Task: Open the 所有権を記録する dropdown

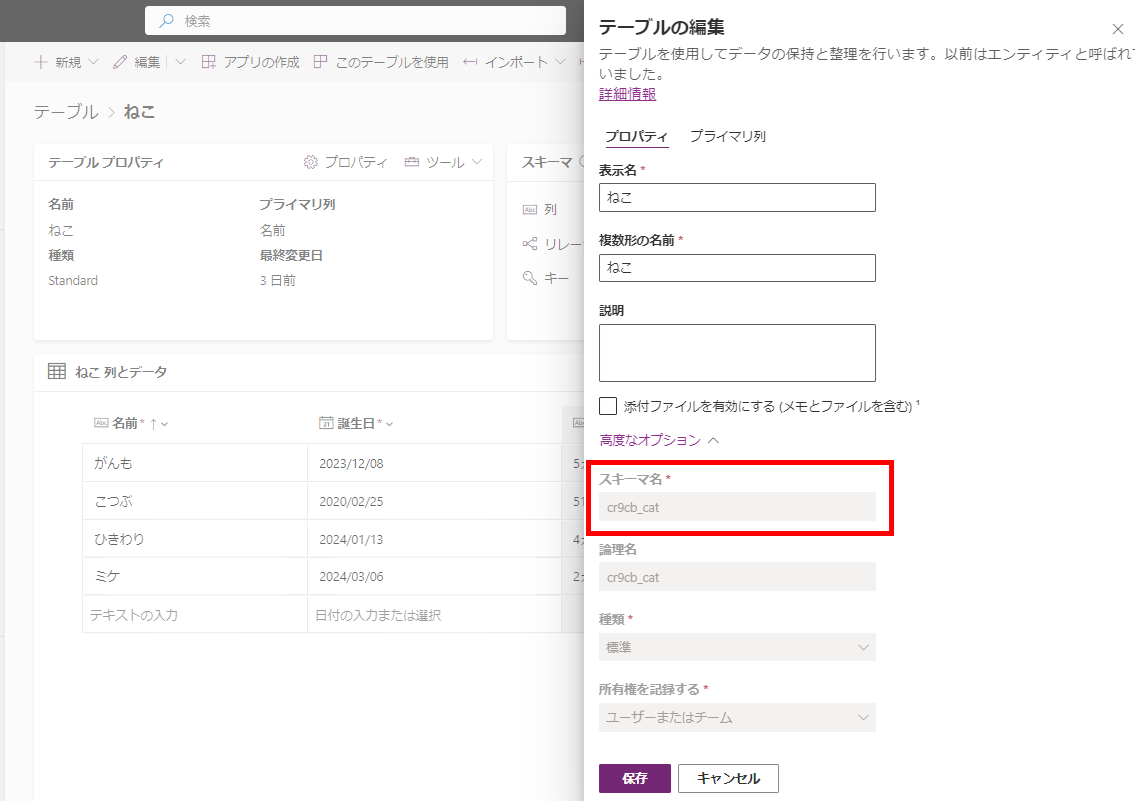Action: point(737,717)
